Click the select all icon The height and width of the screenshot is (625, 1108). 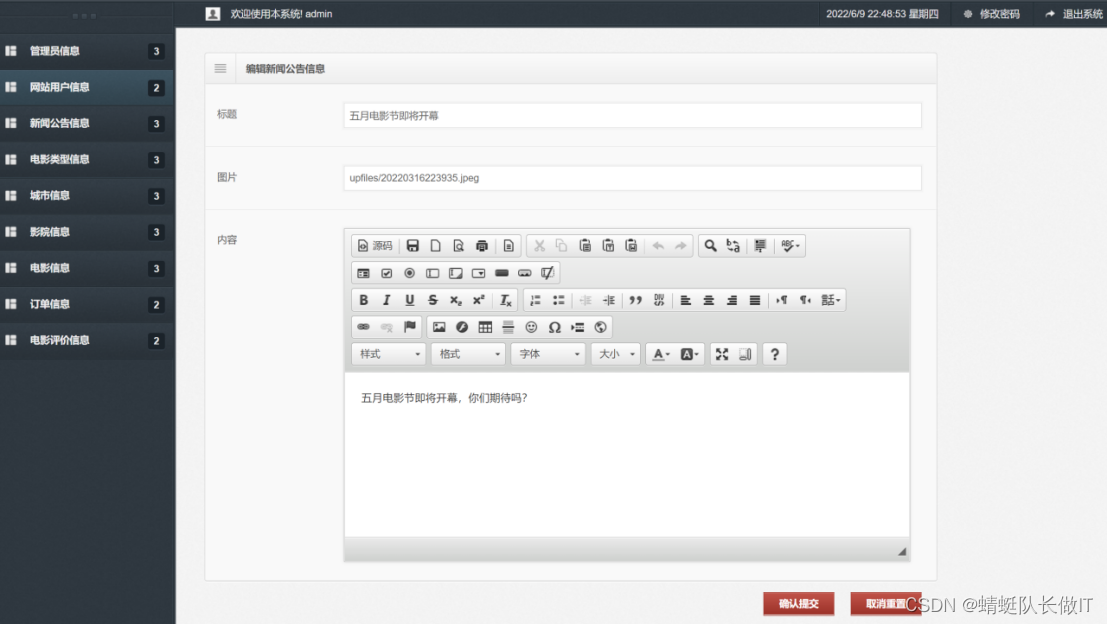(x=760, y=246)
